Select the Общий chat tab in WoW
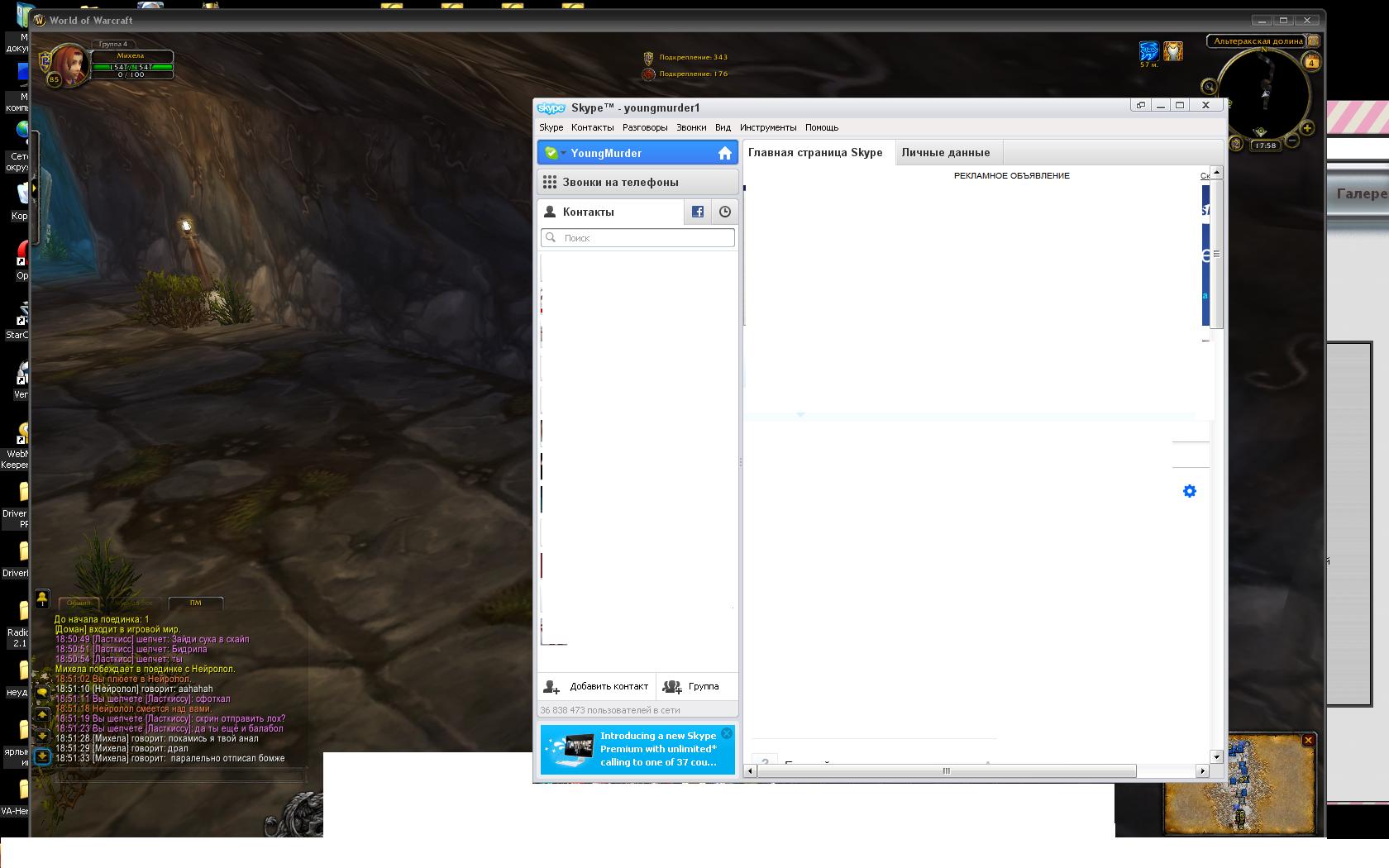 coord(79,603)
